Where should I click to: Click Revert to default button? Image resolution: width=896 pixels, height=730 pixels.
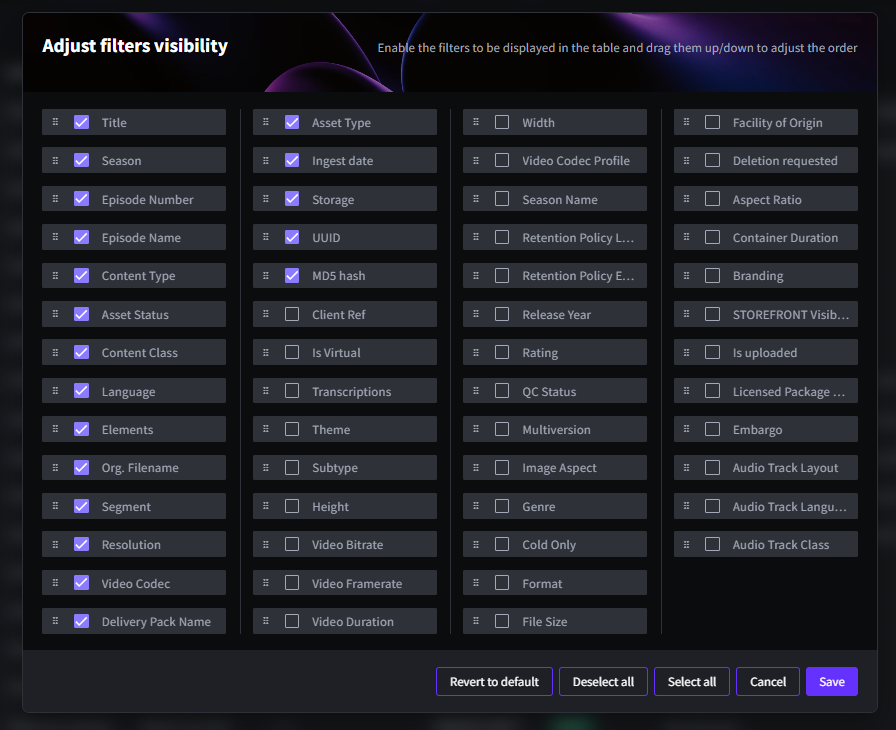tap(494, 681)
